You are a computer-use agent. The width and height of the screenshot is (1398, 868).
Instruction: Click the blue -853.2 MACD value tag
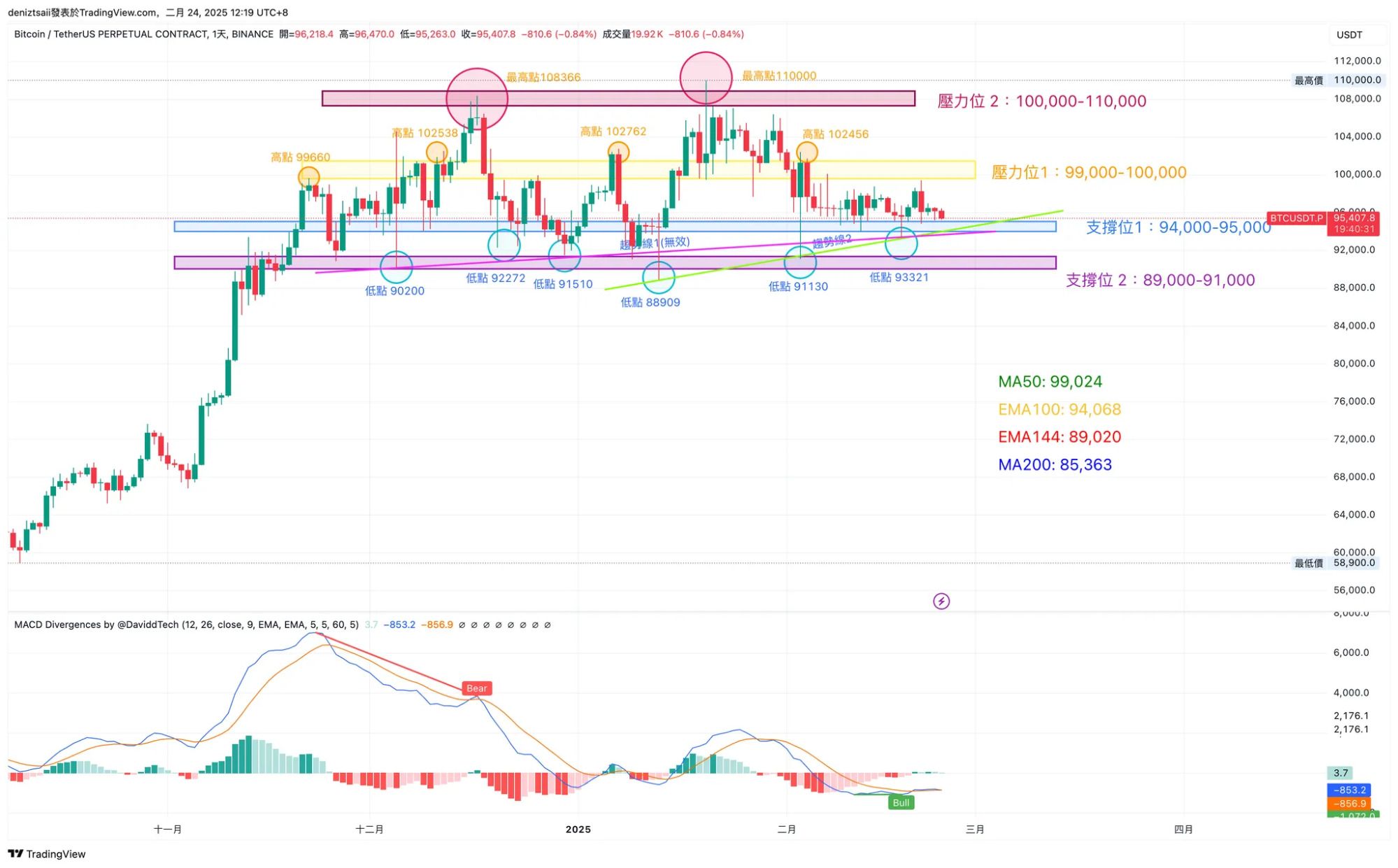pyautogui.click(x=1348, y=790)
